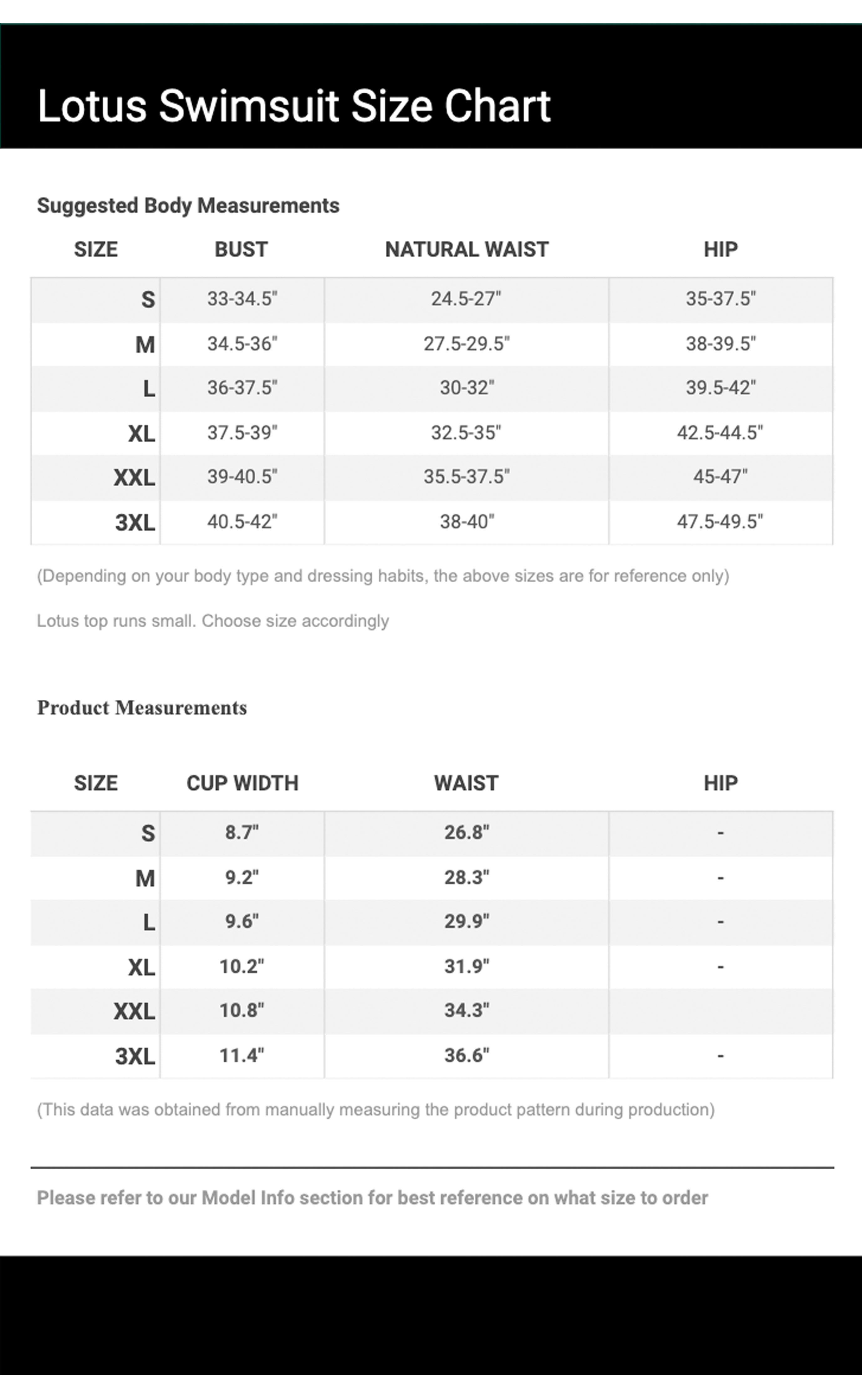Click the manually measuring data disclaimer text
Screen dimensions: 862x1400
tap(376, 1110)
